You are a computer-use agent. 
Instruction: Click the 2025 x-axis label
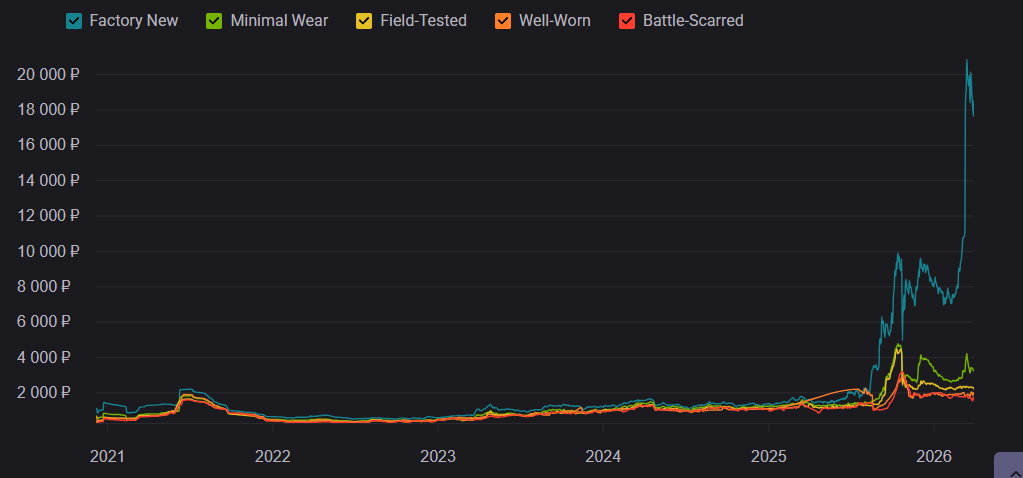[768, 456]
